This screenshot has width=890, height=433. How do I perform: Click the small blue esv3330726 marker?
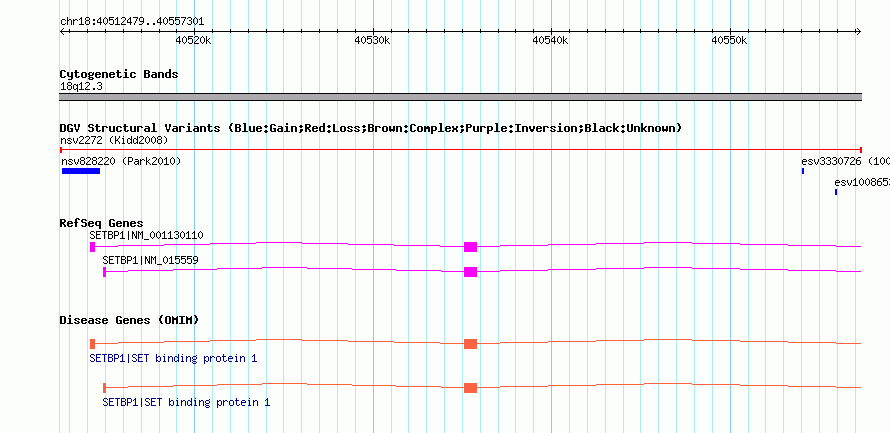point(803,171)
